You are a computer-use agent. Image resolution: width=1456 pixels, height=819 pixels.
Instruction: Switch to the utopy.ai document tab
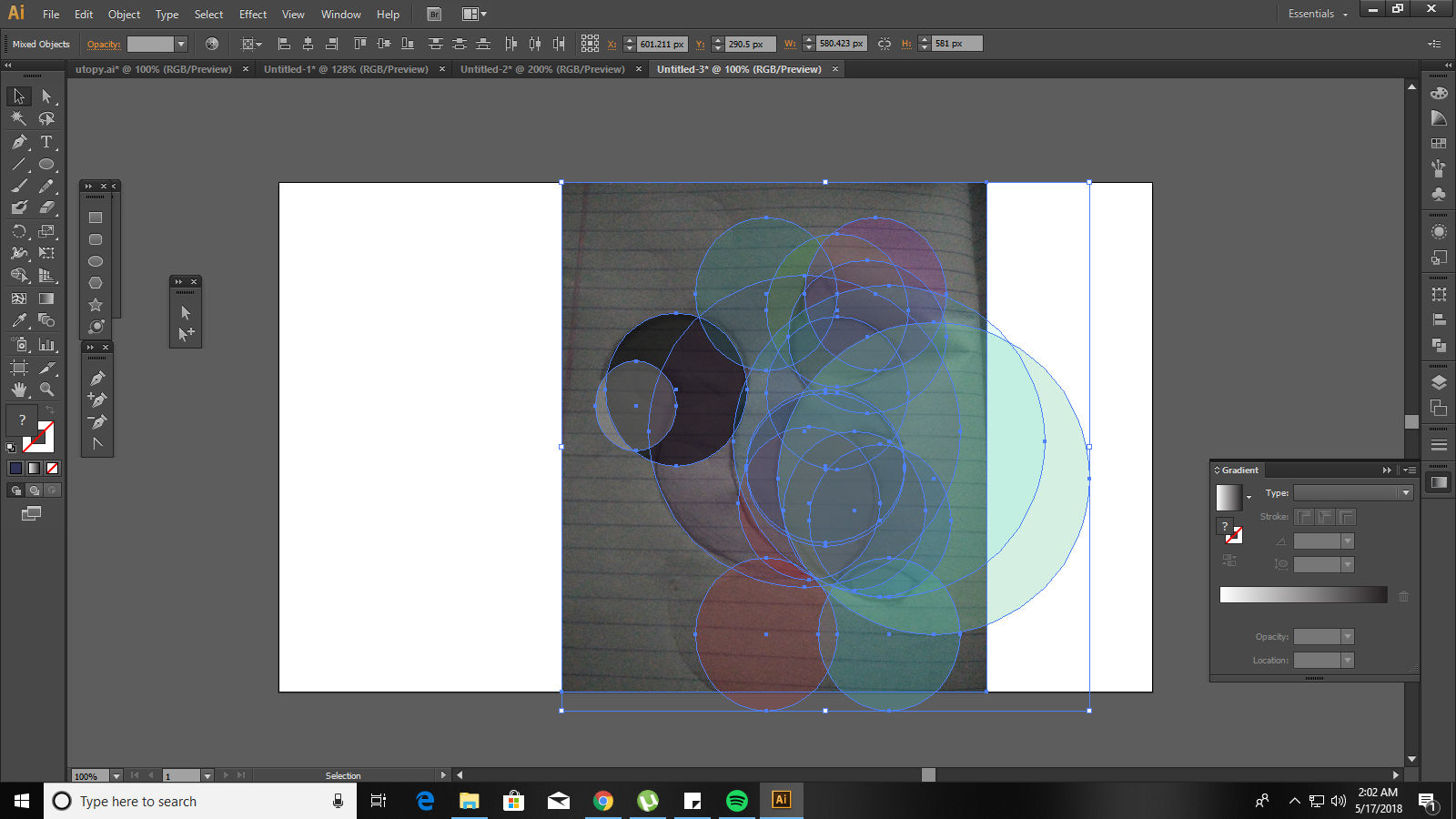[x=153, y=69]
